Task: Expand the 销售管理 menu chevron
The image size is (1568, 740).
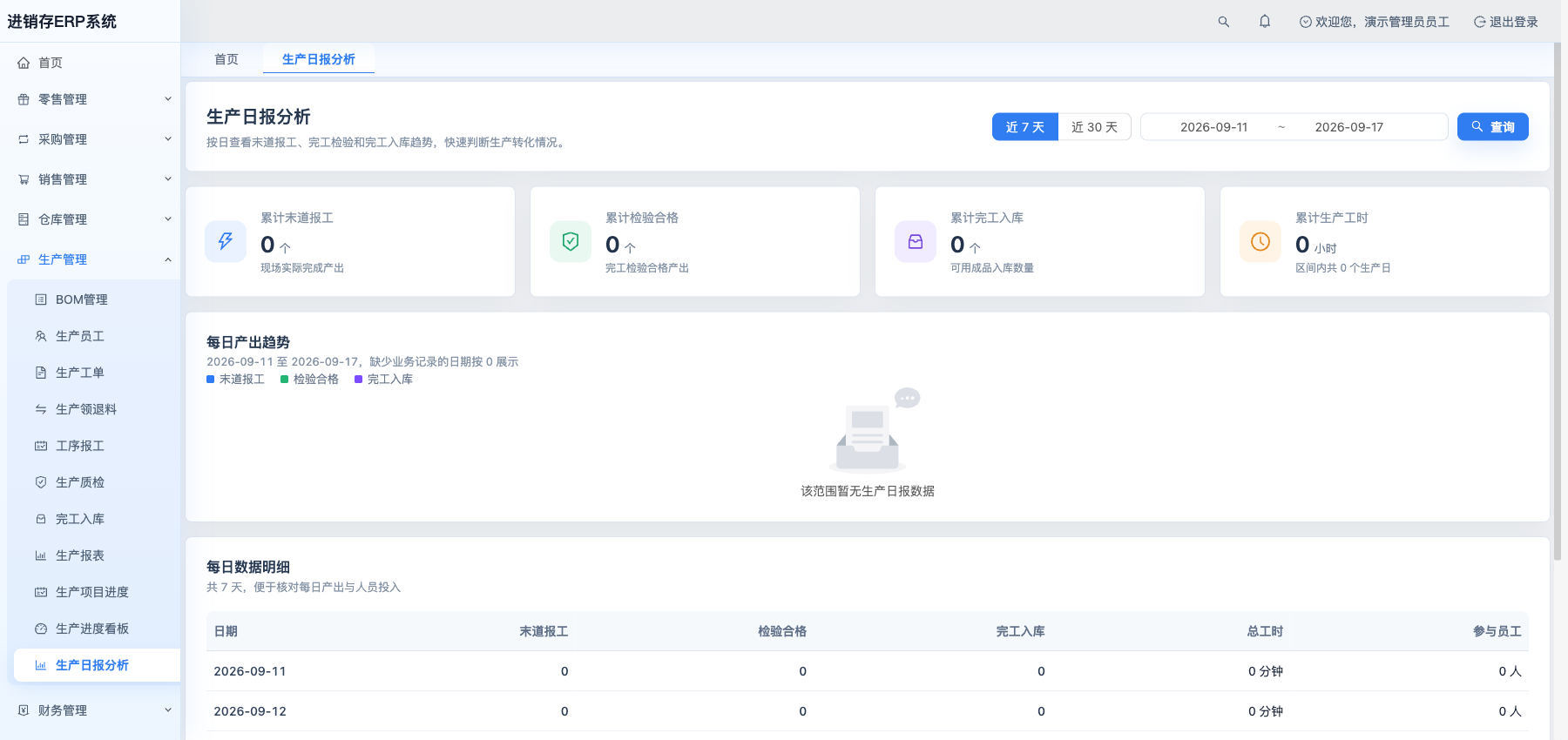Action: (x=168, y=179)
